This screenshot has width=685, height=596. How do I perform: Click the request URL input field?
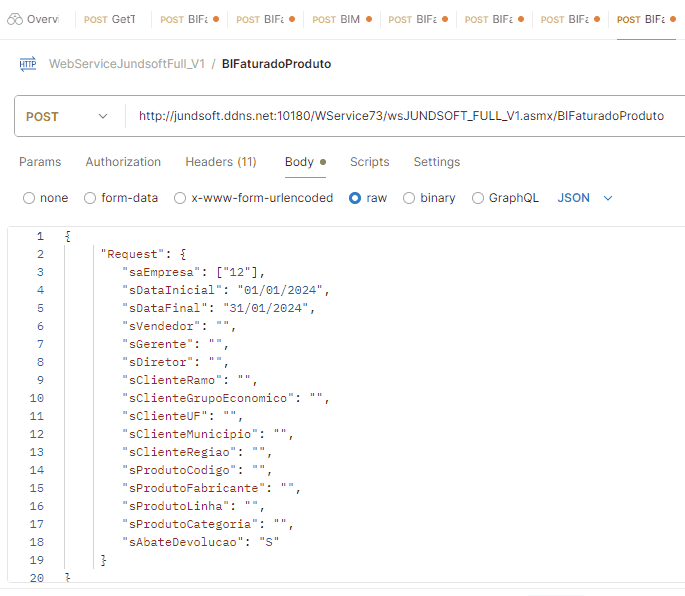[400, 116]
